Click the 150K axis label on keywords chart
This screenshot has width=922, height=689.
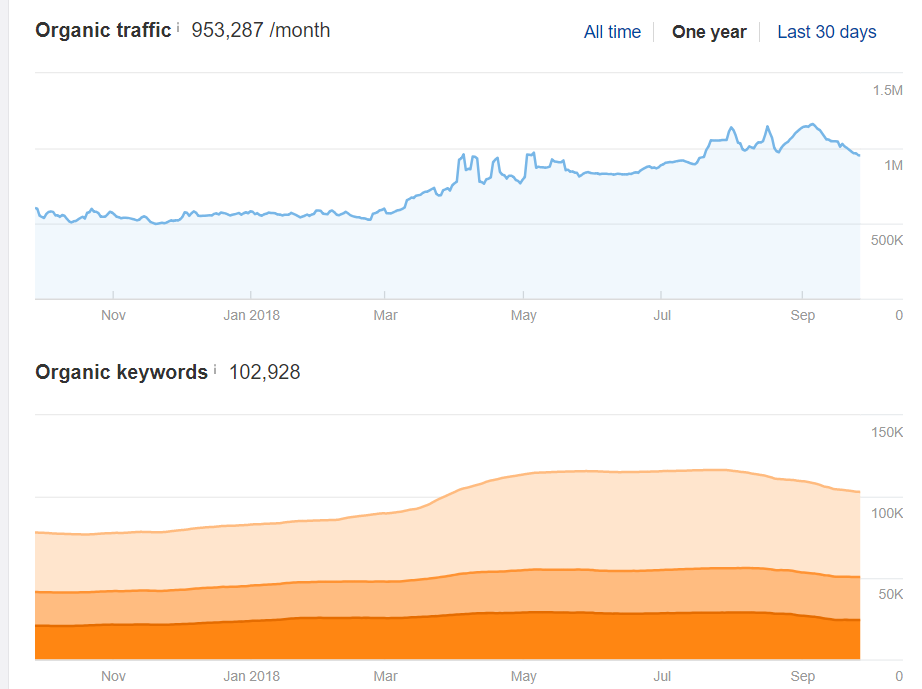click(887, 433)
